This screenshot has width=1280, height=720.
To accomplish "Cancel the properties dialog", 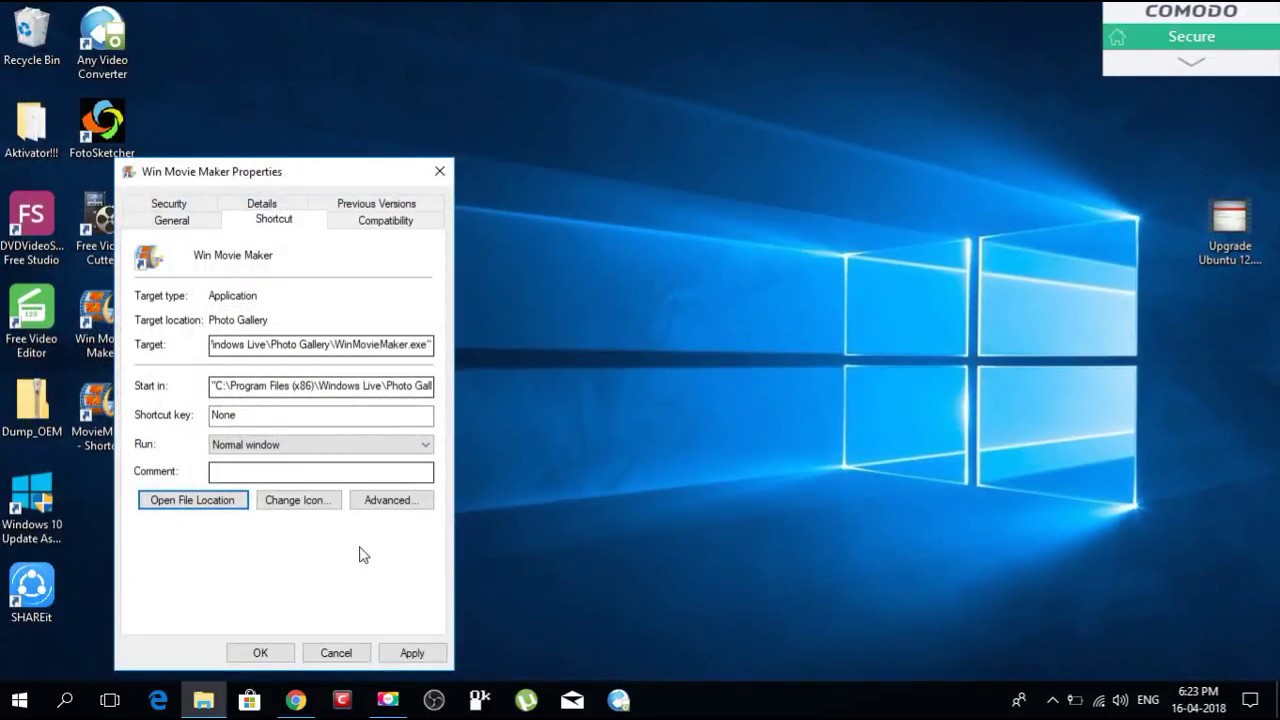I will [336, 653].
